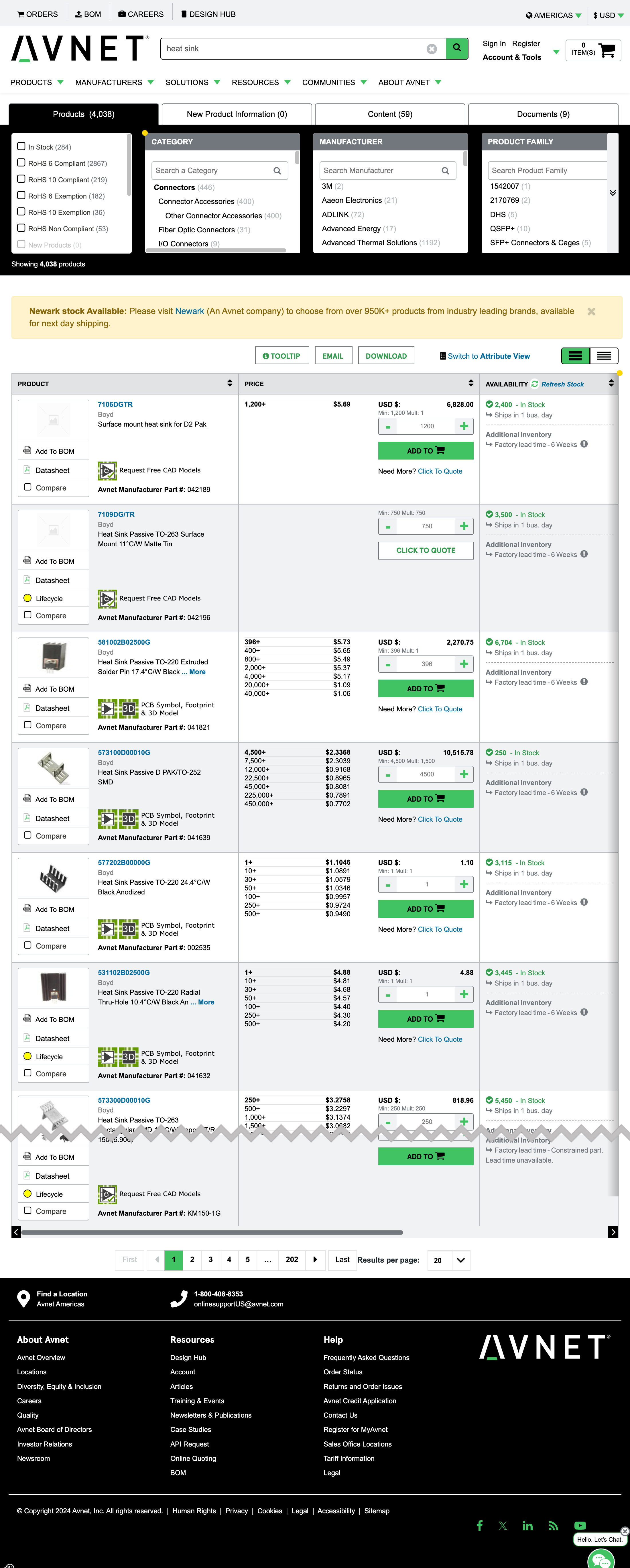Click the Click To Quote link for 7109DG/TR
The height and width of the screenshot is (1568, 630).
[x=426, y=550]
